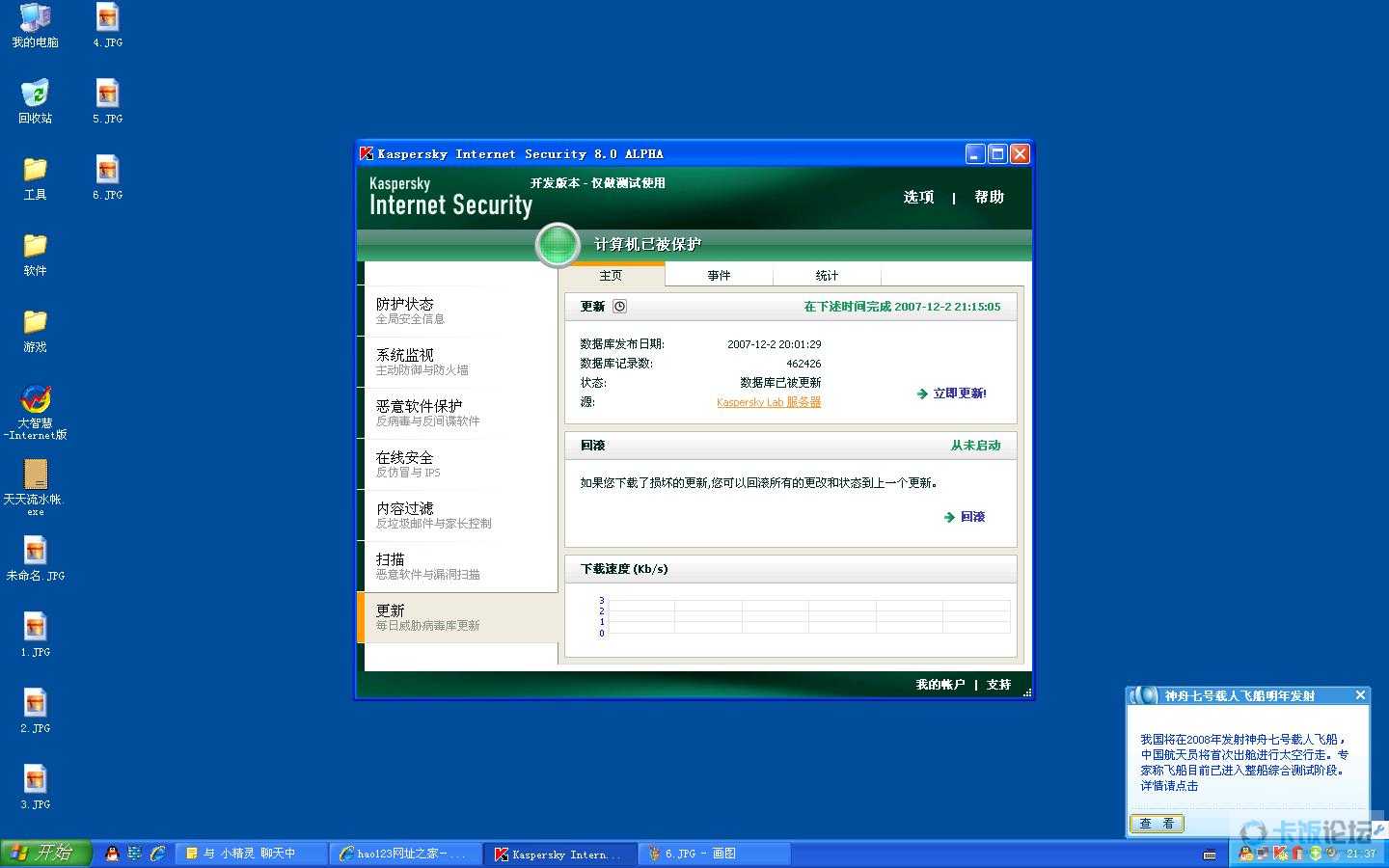Select 更新 in the sidebar
The height and width of the screenshot is (868, 1389).
(x=457, y=617)
